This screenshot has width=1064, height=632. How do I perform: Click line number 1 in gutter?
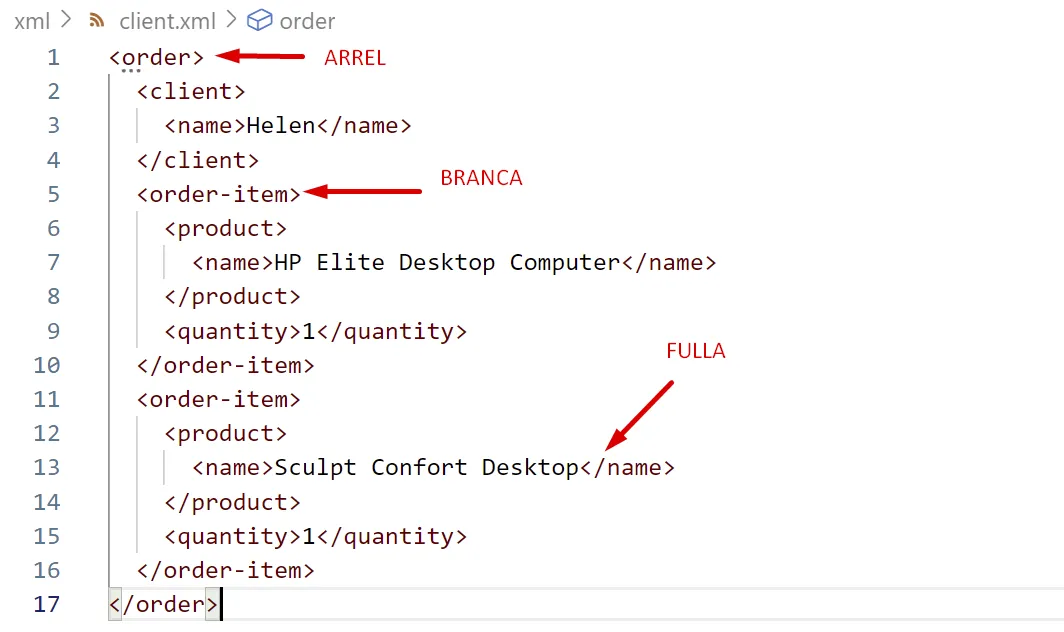tap(53, 58)
